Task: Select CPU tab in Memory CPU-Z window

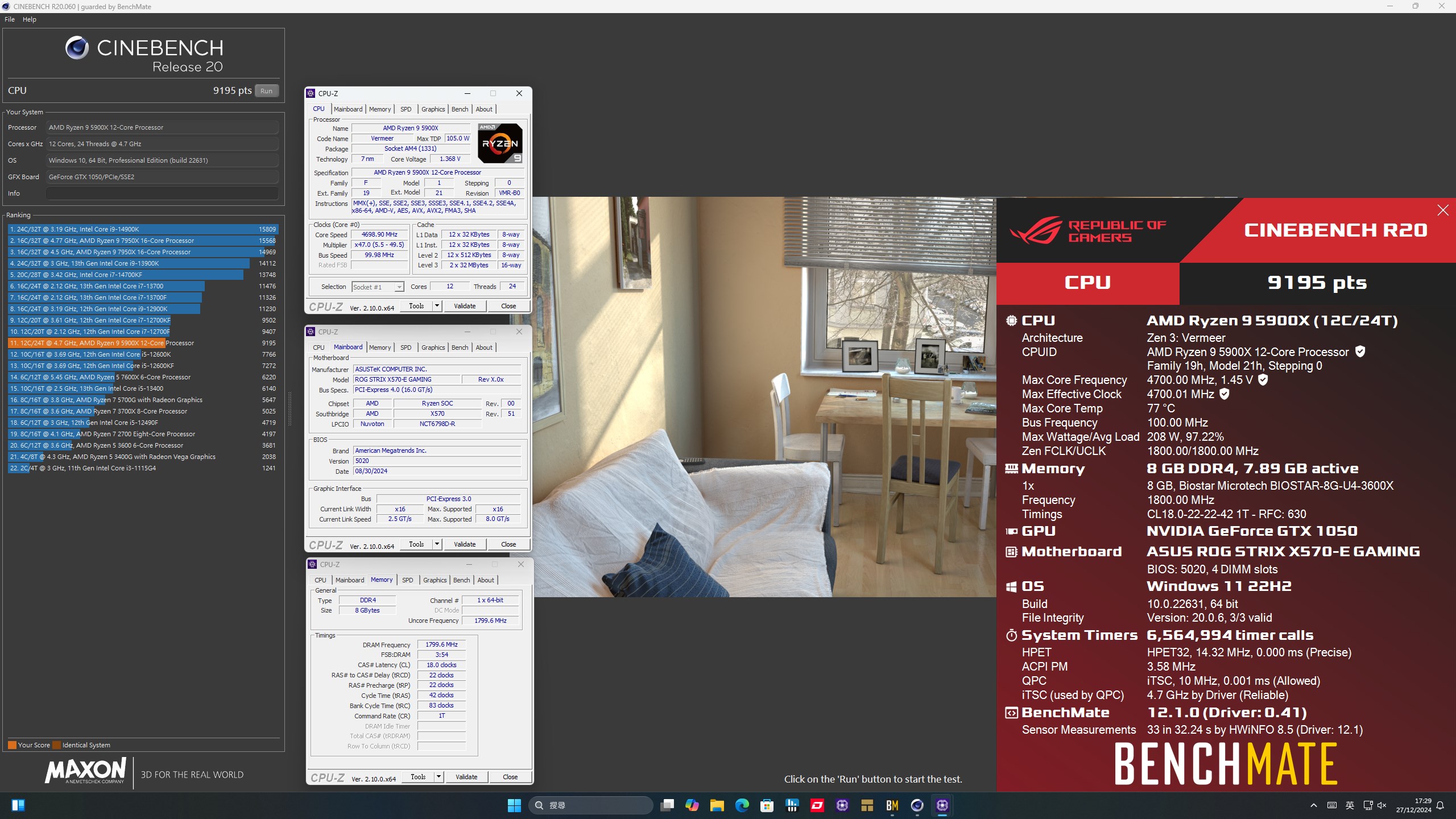Action: (321, 580)
